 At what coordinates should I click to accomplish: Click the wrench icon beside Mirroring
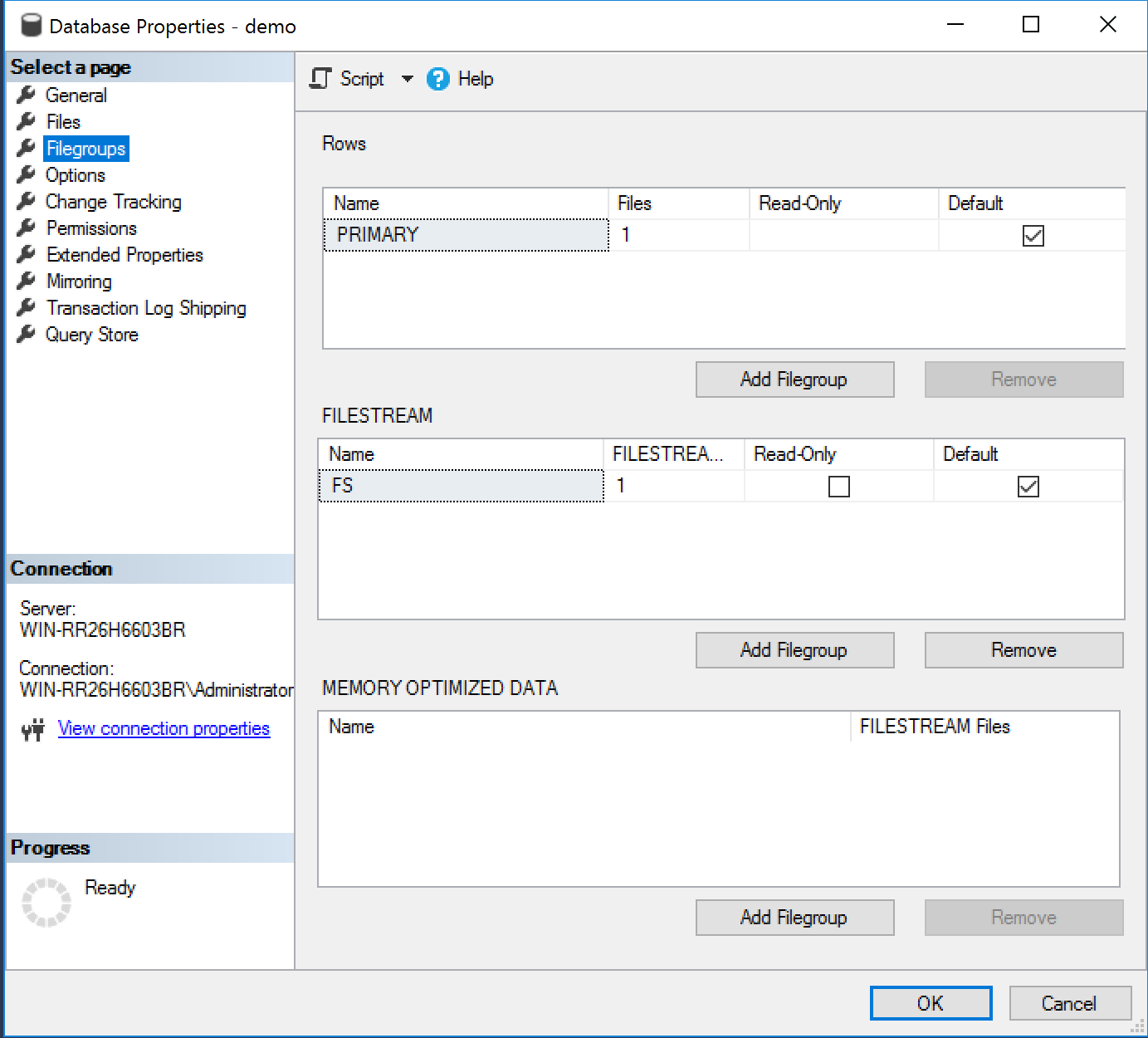coord(27,281)
